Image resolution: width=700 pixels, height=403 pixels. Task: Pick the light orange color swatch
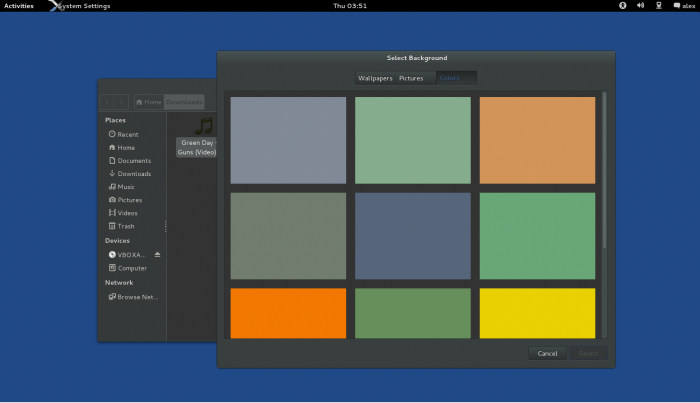[537, 140]
